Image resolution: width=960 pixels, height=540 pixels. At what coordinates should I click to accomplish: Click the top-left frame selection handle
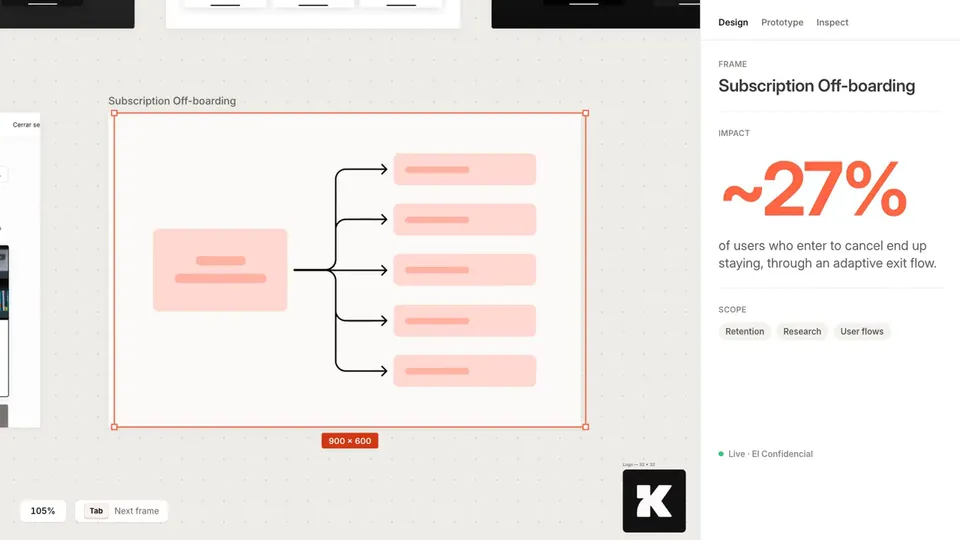(x=114, y=113)
